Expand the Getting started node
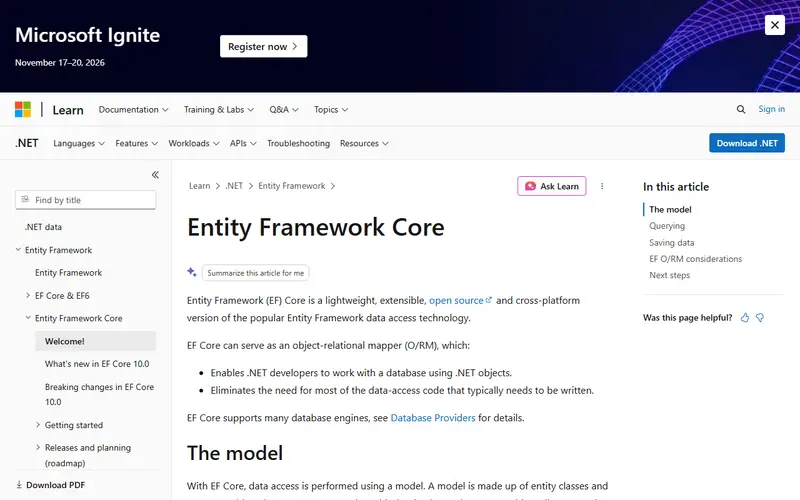 coord(38,424)
